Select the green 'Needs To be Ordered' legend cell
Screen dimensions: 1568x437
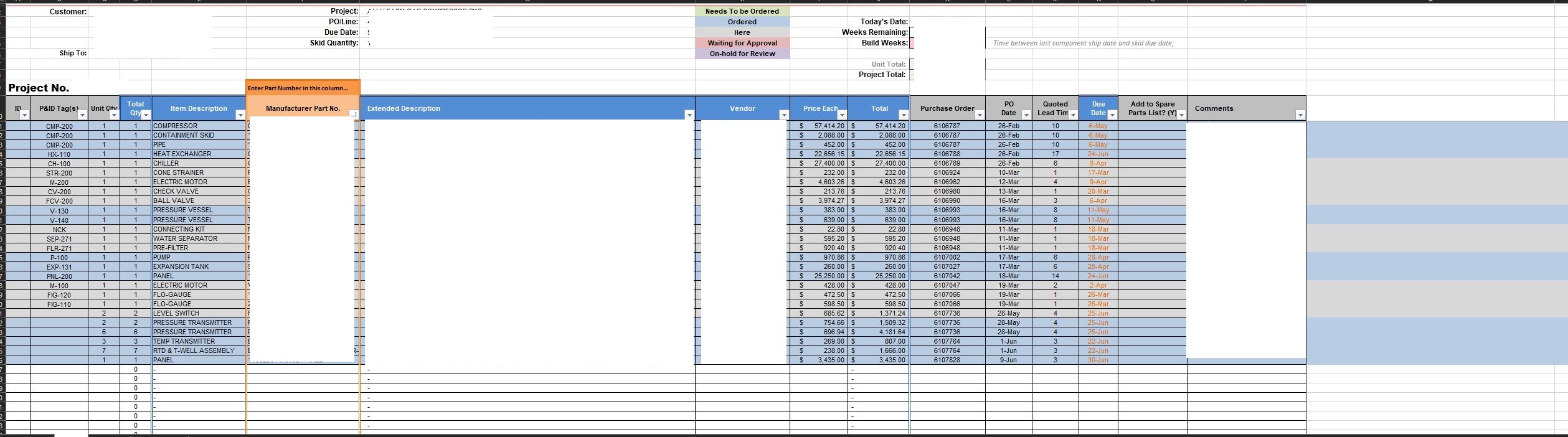point(742,11)
